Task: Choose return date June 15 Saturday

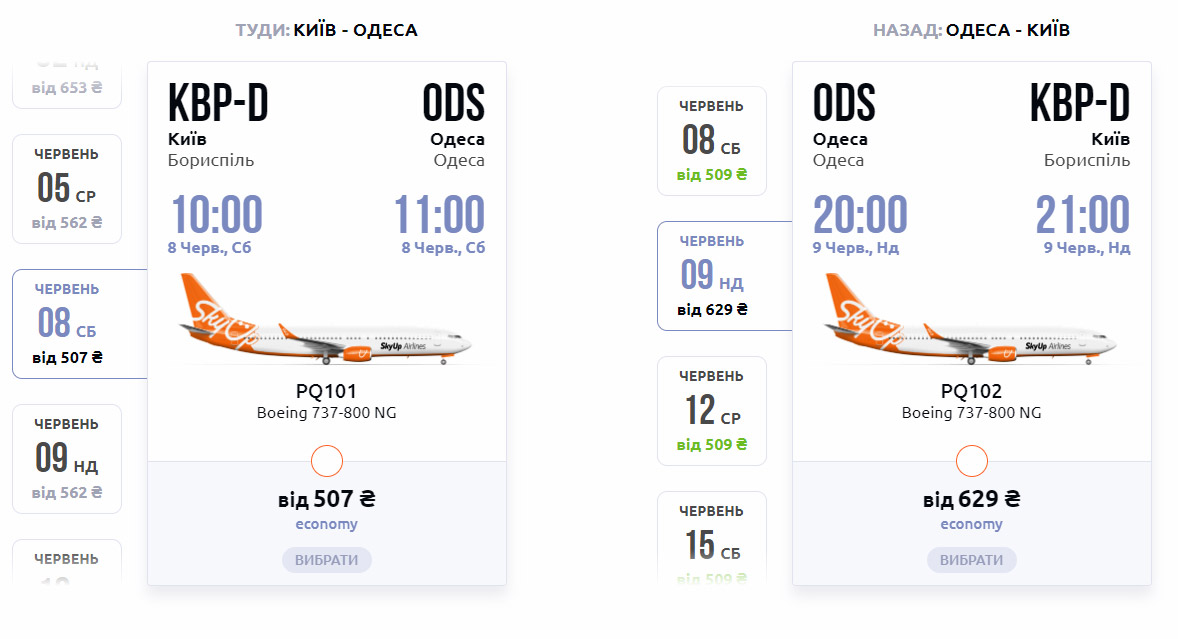Action: (711, 538)
